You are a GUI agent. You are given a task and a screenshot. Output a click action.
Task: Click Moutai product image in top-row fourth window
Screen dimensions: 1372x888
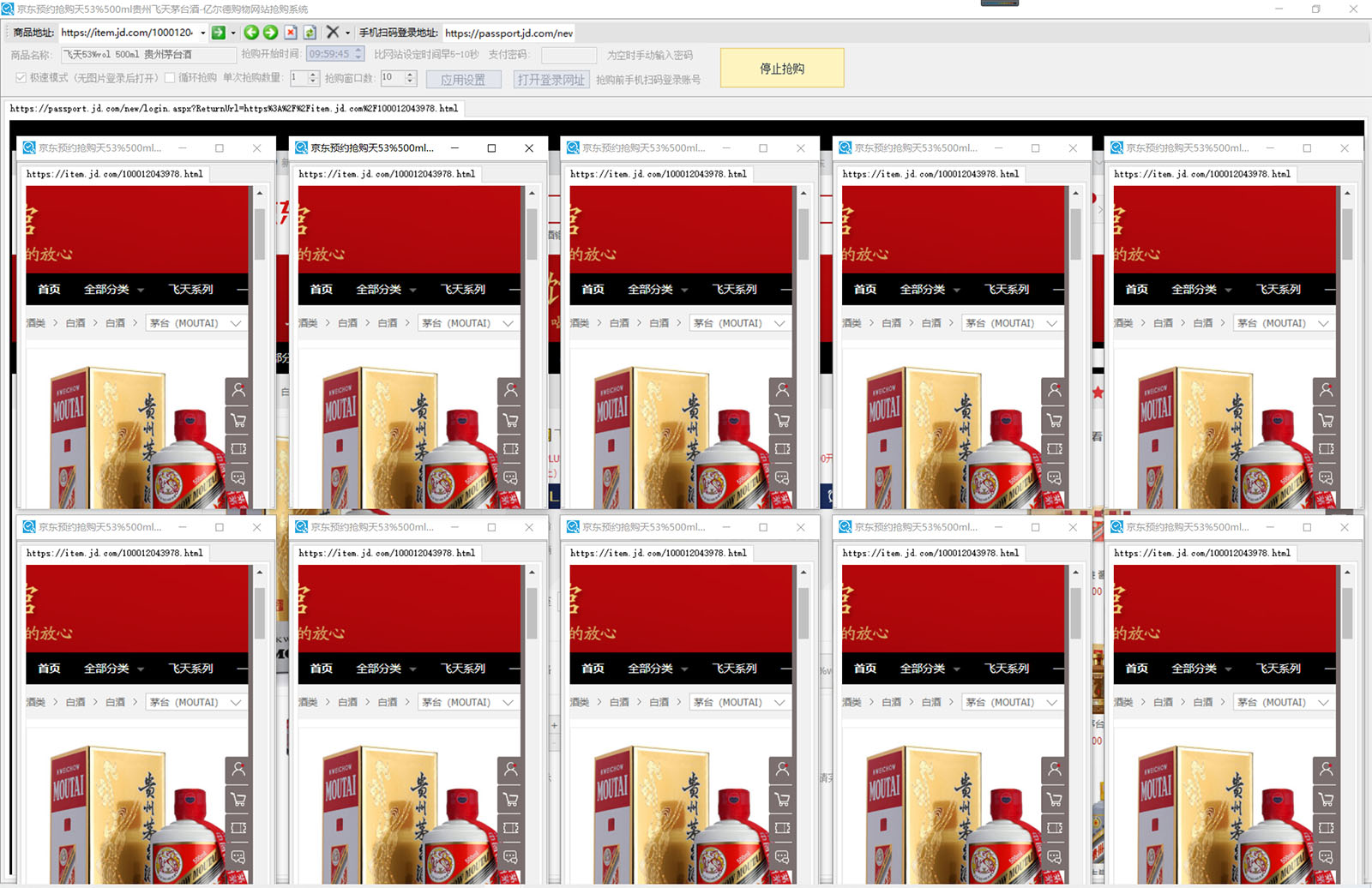pyautogui.click(x=952, y=437)
